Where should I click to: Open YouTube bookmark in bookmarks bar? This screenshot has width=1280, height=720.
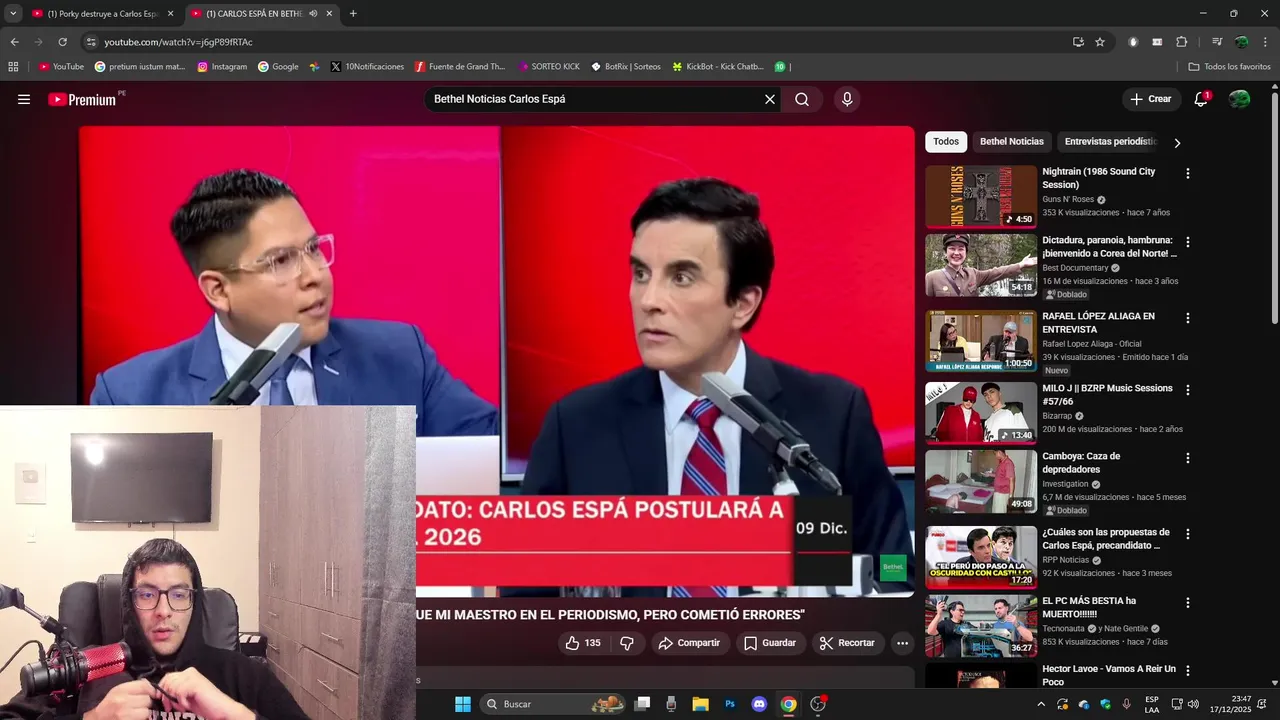click(61, 67)
